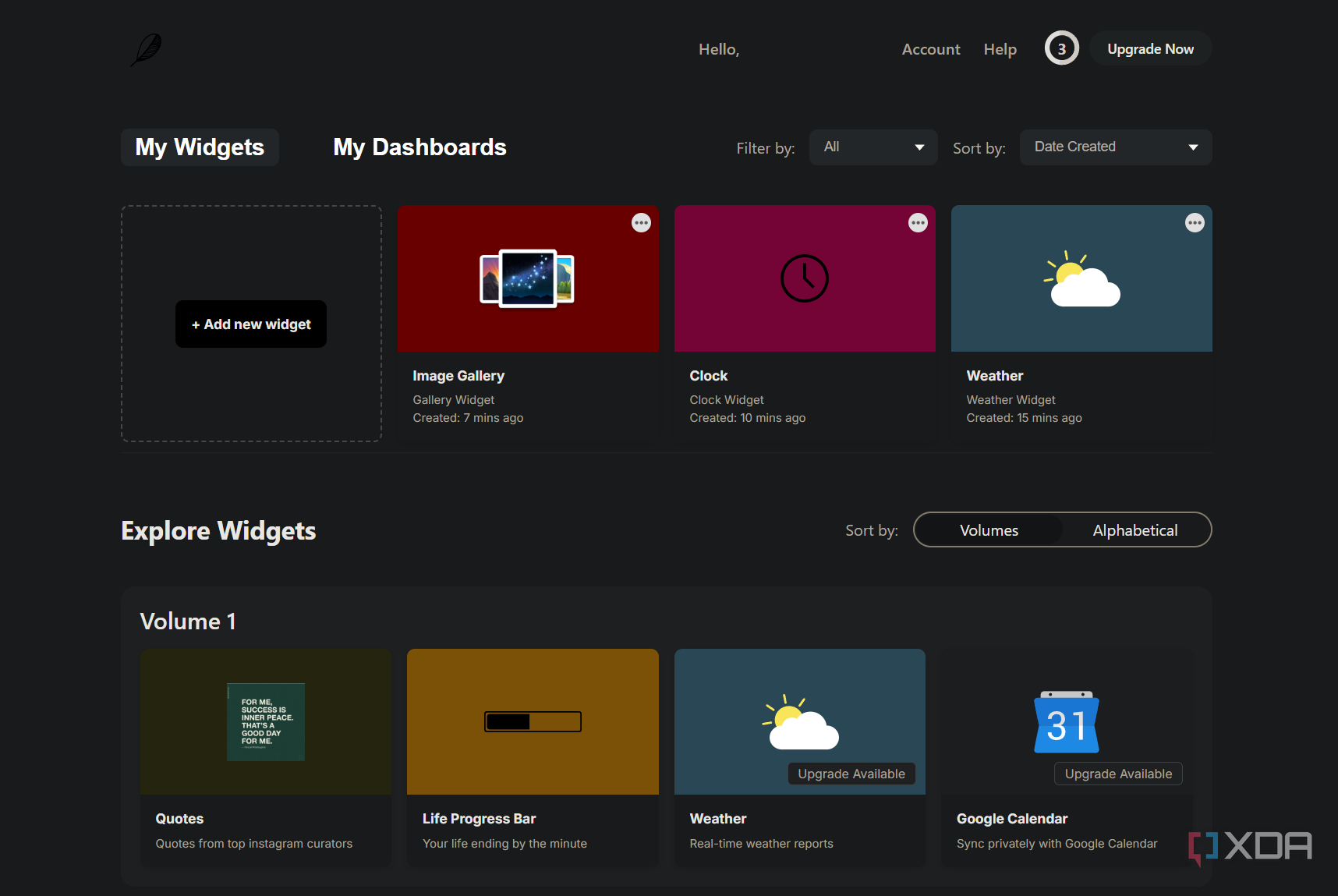1338x896 pixels.
Task: Click the Upgrade Now button
Action: click(1150, 48)
